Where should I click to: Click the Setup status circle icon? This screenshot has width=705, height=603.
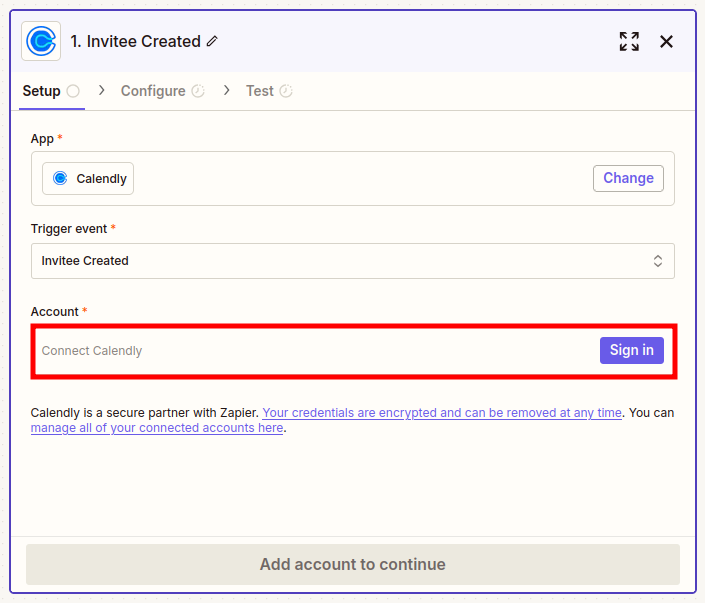[x=73, y=91]
